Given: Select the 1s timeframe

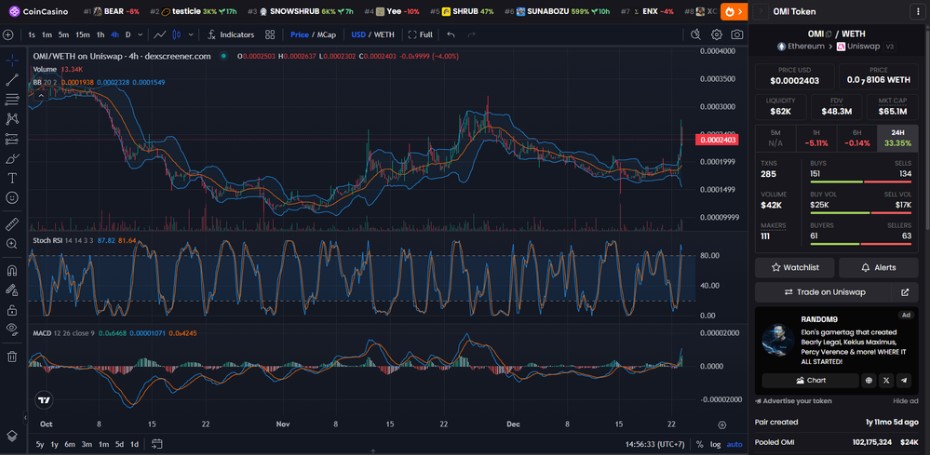Looking at the screenshot, I should coord(31,35).
